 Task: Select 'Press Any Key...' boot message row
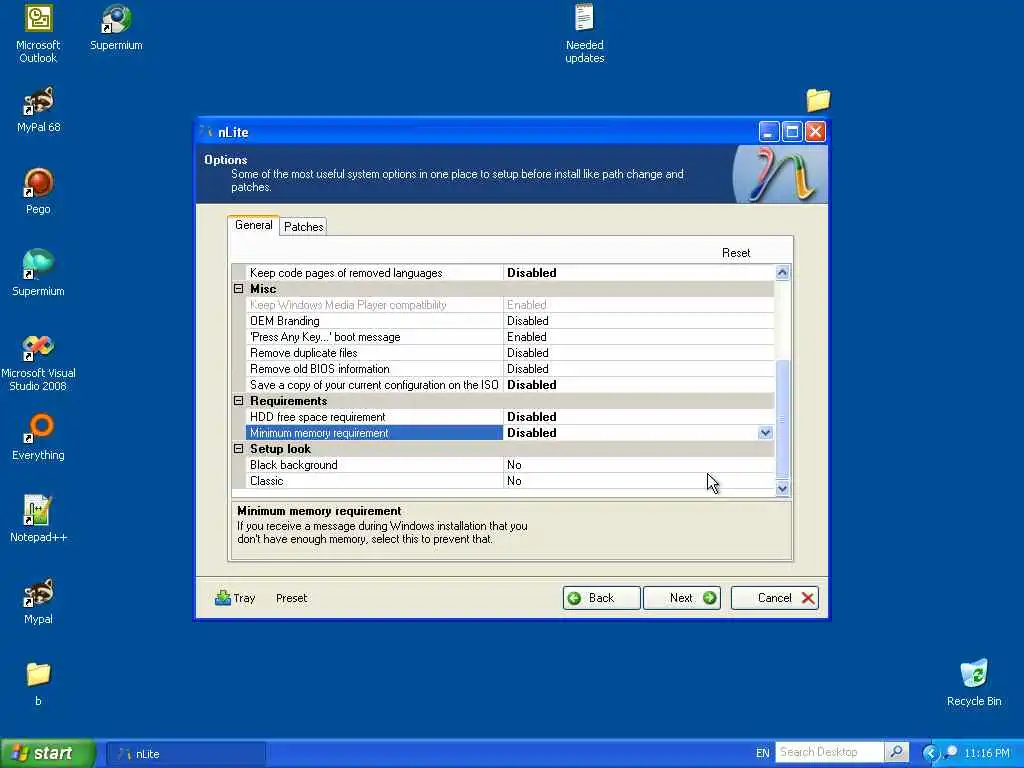point(509,337)
